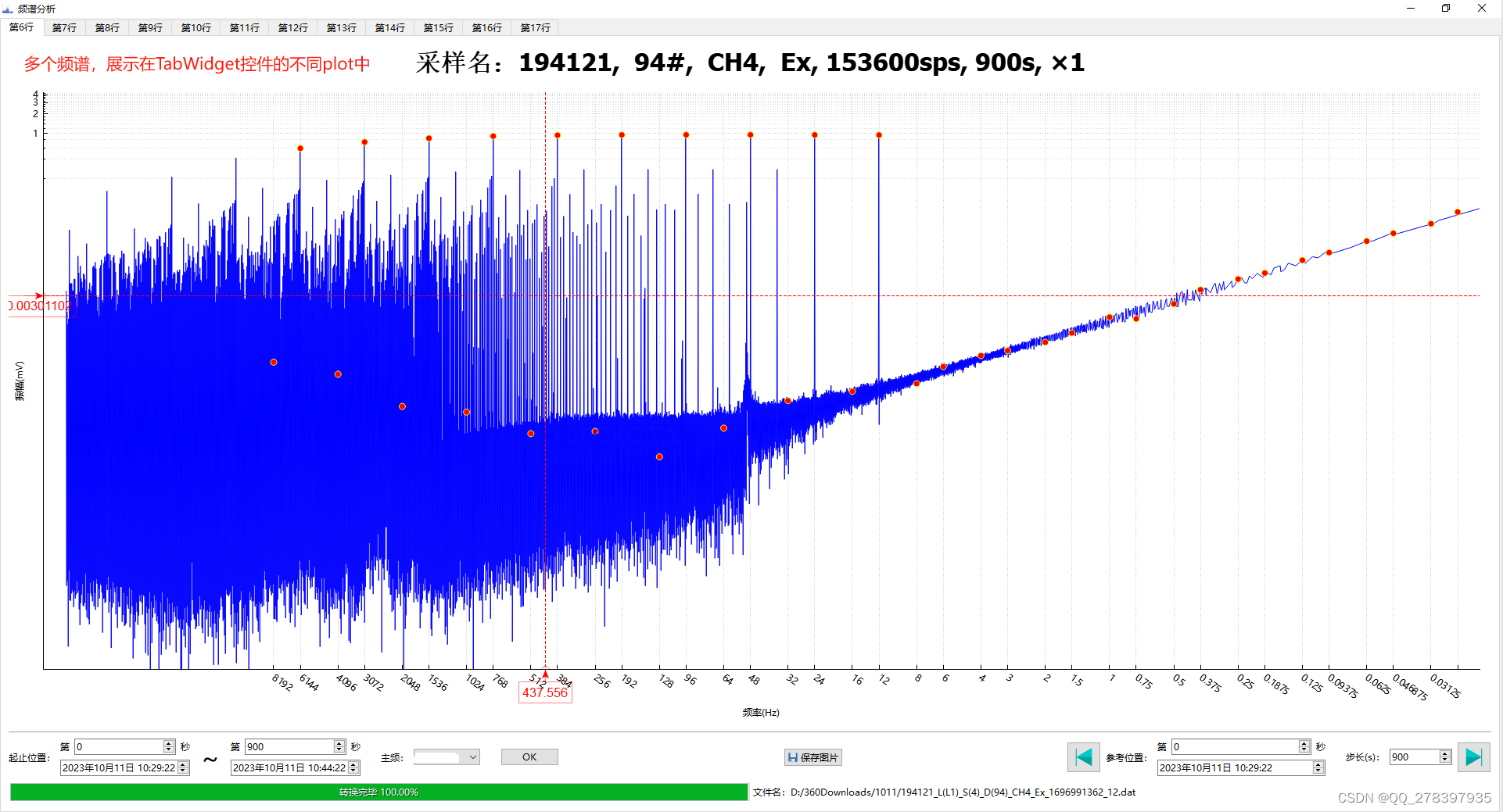This screenshot has height=812, width=1503.
Task: Click the spectrum analyzer app icon in title bar
Action: 8,9
